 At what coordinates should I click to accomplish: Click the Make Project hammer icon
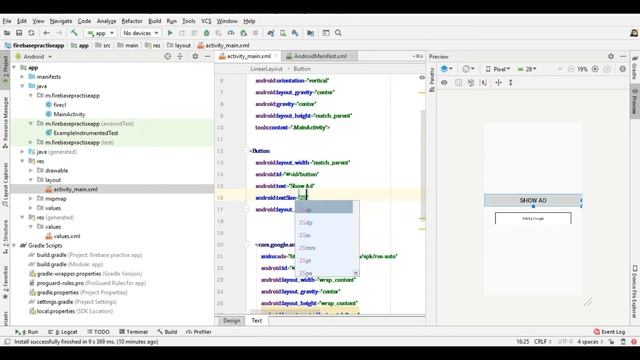click(x=74, y=33)
